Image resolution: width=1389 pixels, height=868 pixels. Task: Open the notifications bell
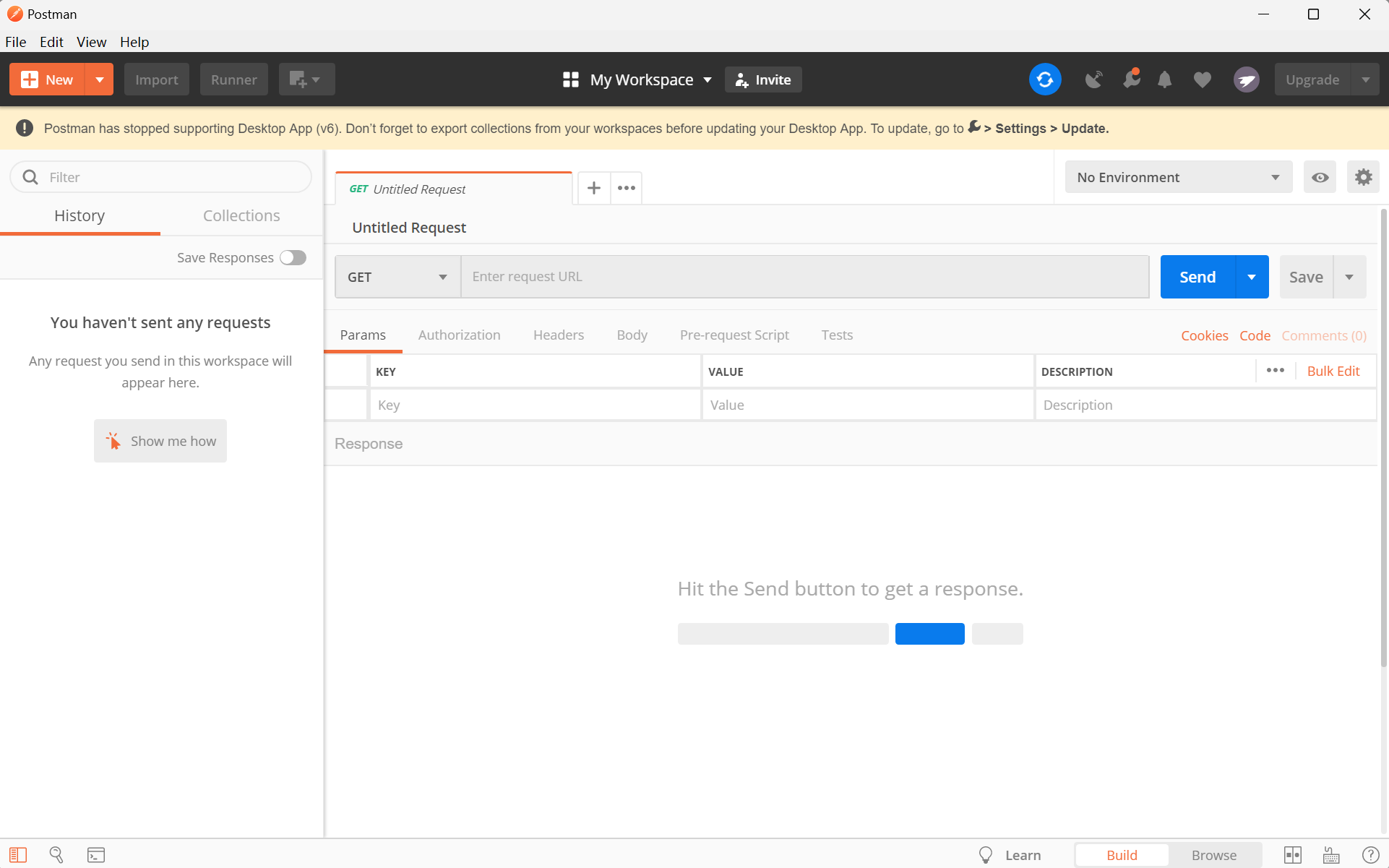pyautogui.click(x=1164, y=80)
